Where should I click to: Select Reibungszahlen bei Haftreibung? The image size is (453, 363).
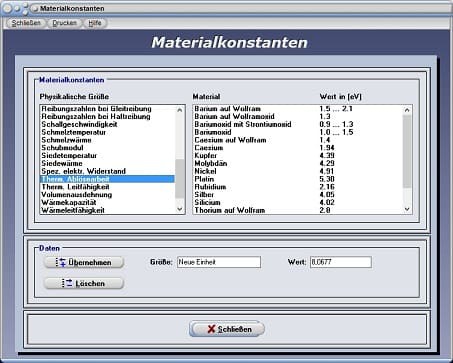(x=107, y=116)
